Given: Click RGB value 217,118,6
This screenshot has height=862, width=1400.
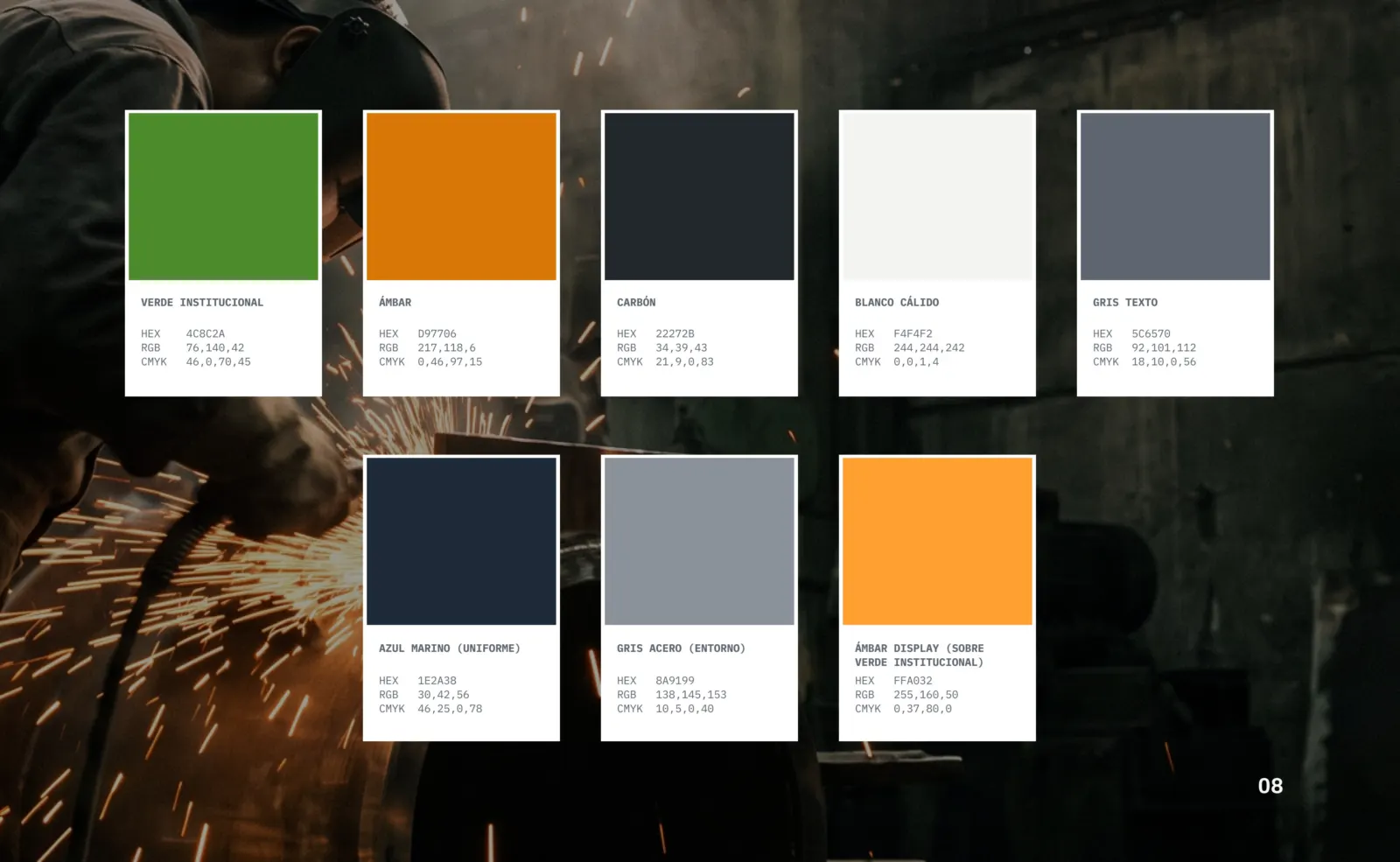Looking at the screenshot, I should pyautogui.click(x=446, y=347).
